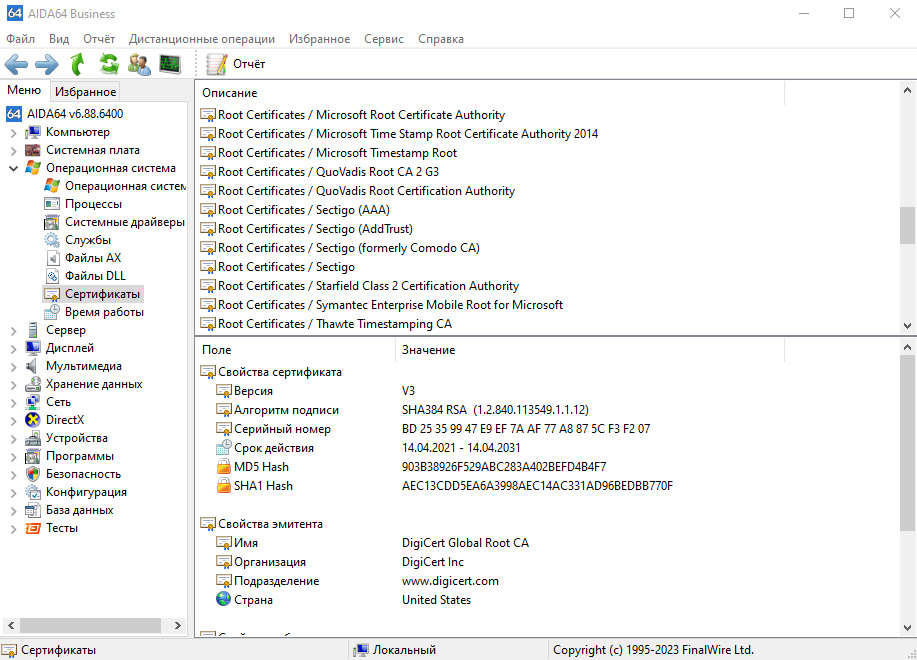
Task: Click the MD5 Hash padlock icon
Action: 224,467
